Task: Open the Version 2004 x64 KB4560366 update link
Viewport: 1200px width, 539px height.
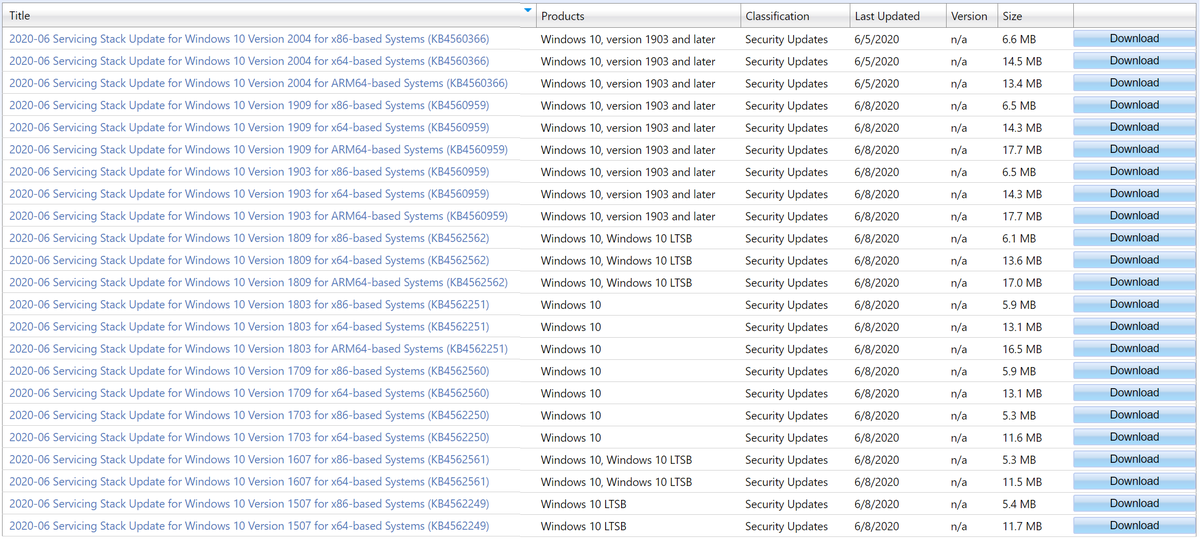Action: click(249, 61)
